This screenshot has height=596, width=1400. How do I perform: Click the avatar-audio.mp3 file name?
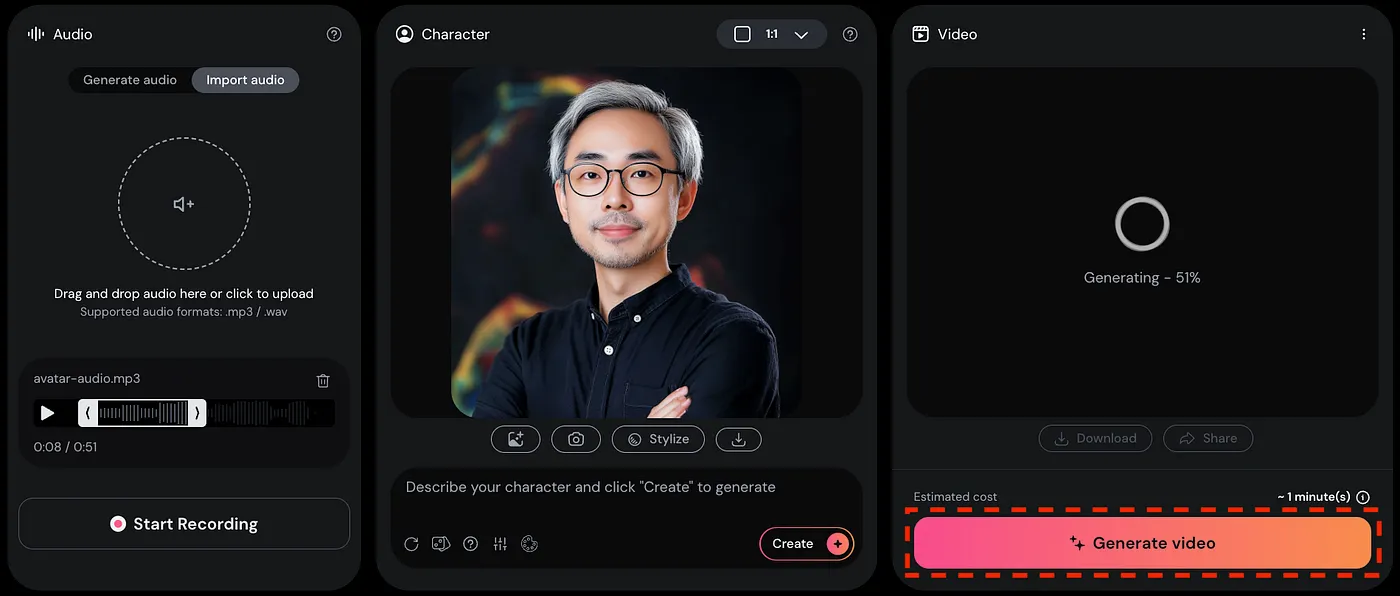87,379
